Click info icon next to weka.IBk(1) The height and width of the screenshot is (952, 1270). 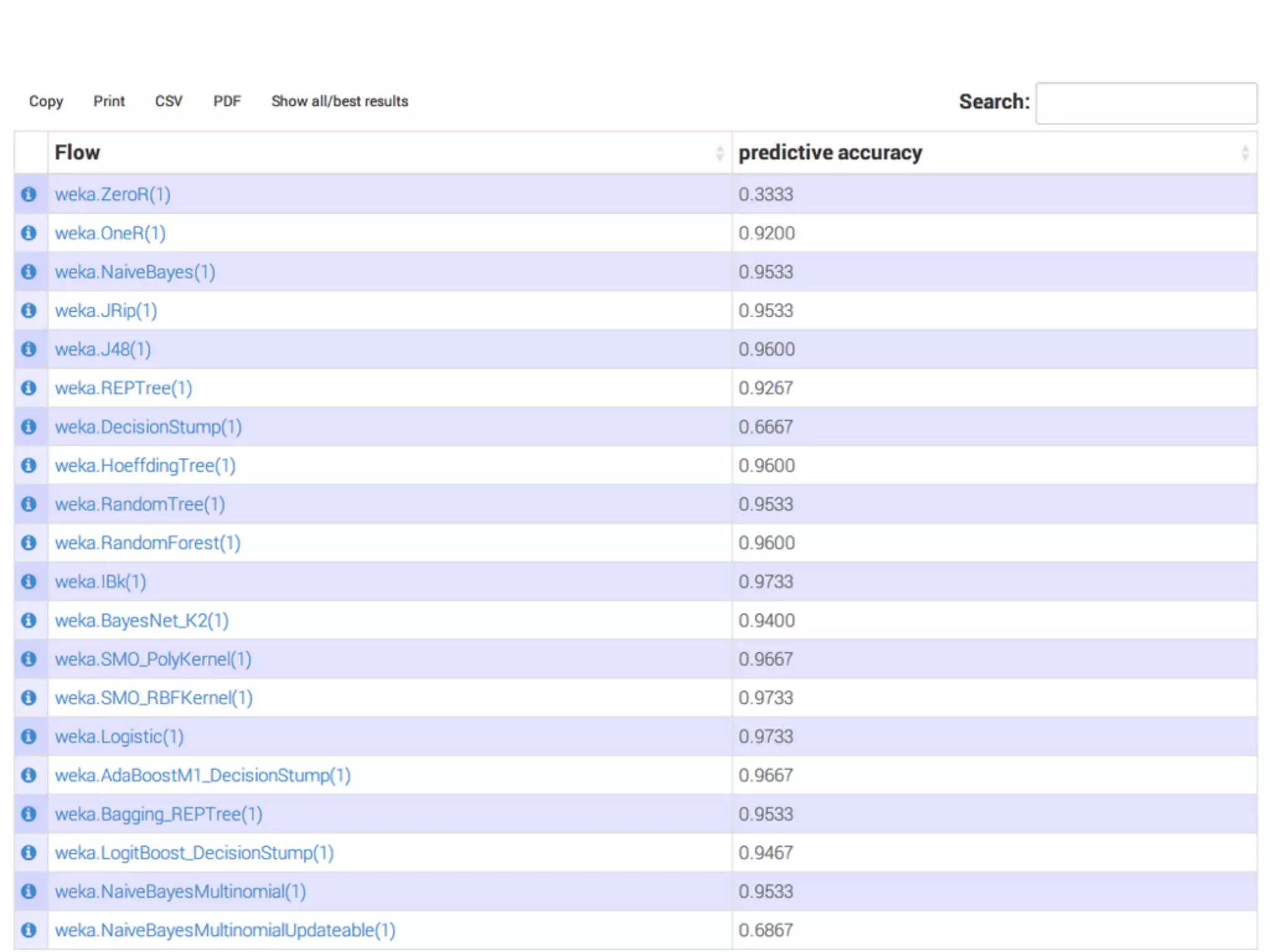[29, 581]
